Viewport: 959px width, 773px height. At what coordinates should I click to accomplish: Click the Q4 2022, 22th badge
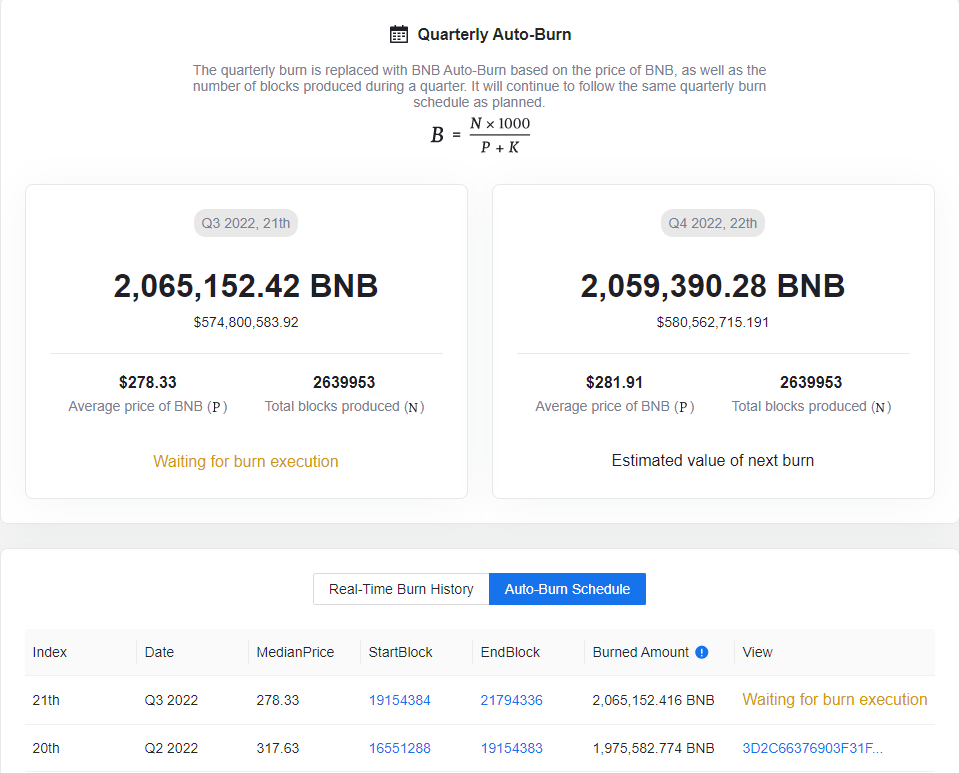click(713, 223)
